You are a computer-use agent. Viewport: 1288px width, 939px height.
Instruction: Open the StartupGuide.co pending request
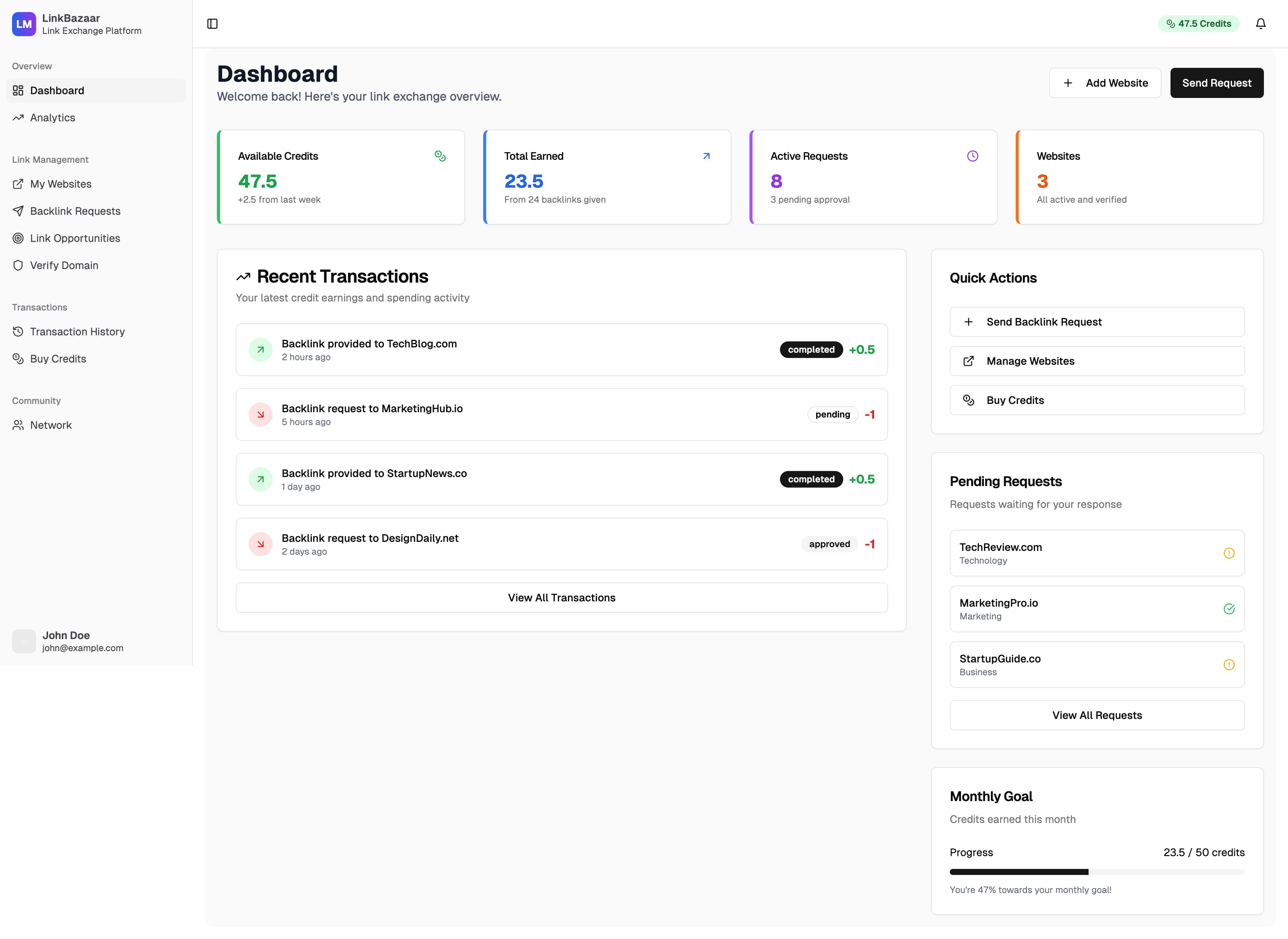[1097, 664]
